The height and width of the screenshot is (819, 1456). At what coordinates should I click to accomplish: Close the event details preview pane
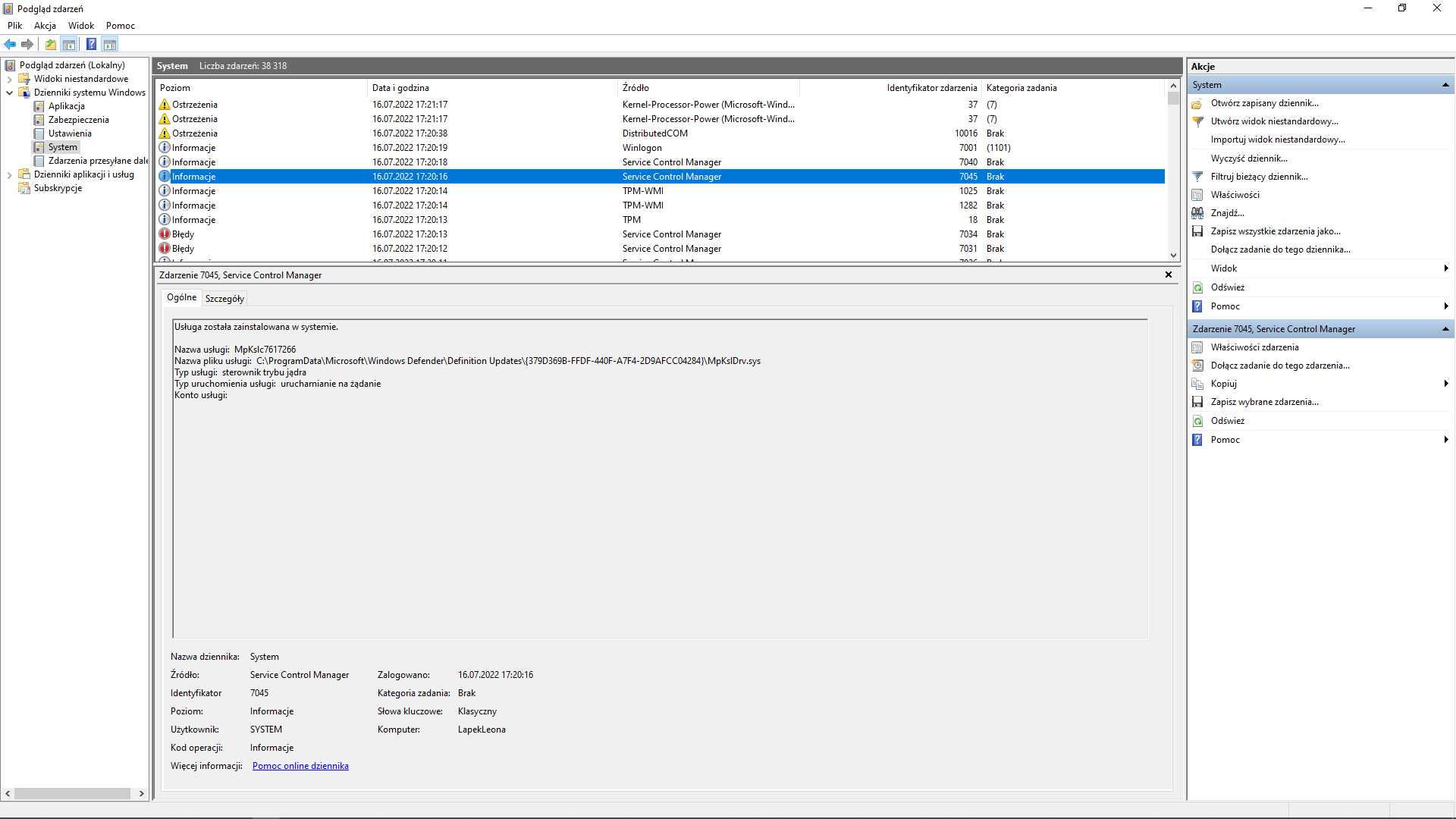pyautogui.click(x=1169, y=275)
